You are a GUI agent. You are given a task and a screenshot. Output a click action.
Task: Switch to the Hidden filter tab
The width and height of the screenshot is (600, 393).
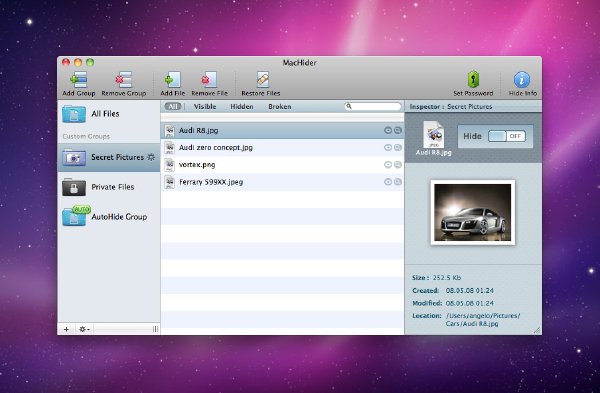(242, 107)
